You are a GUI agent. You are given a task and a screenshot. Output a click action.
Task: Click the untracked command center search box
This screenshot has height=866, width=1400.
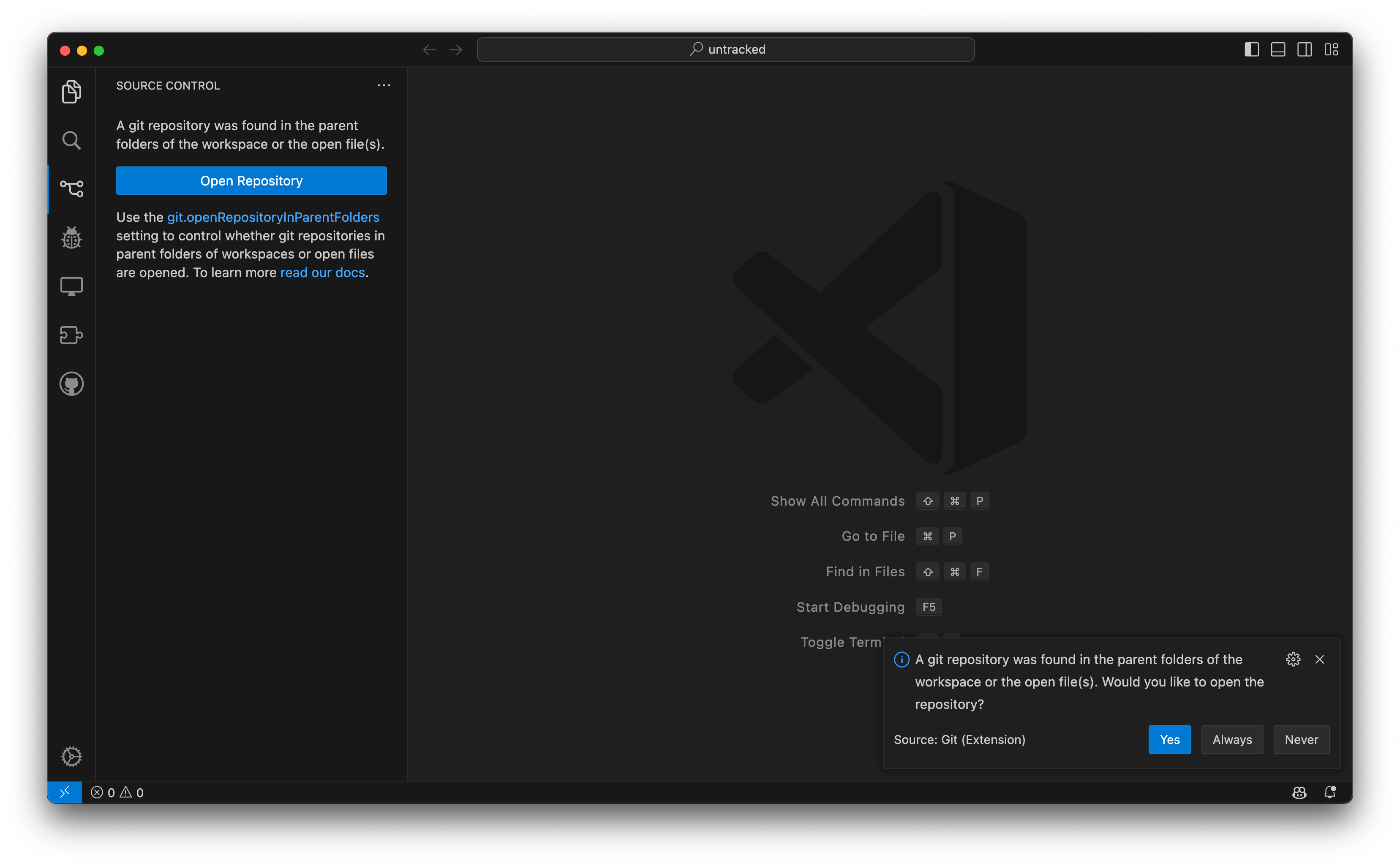pos(725,49)
